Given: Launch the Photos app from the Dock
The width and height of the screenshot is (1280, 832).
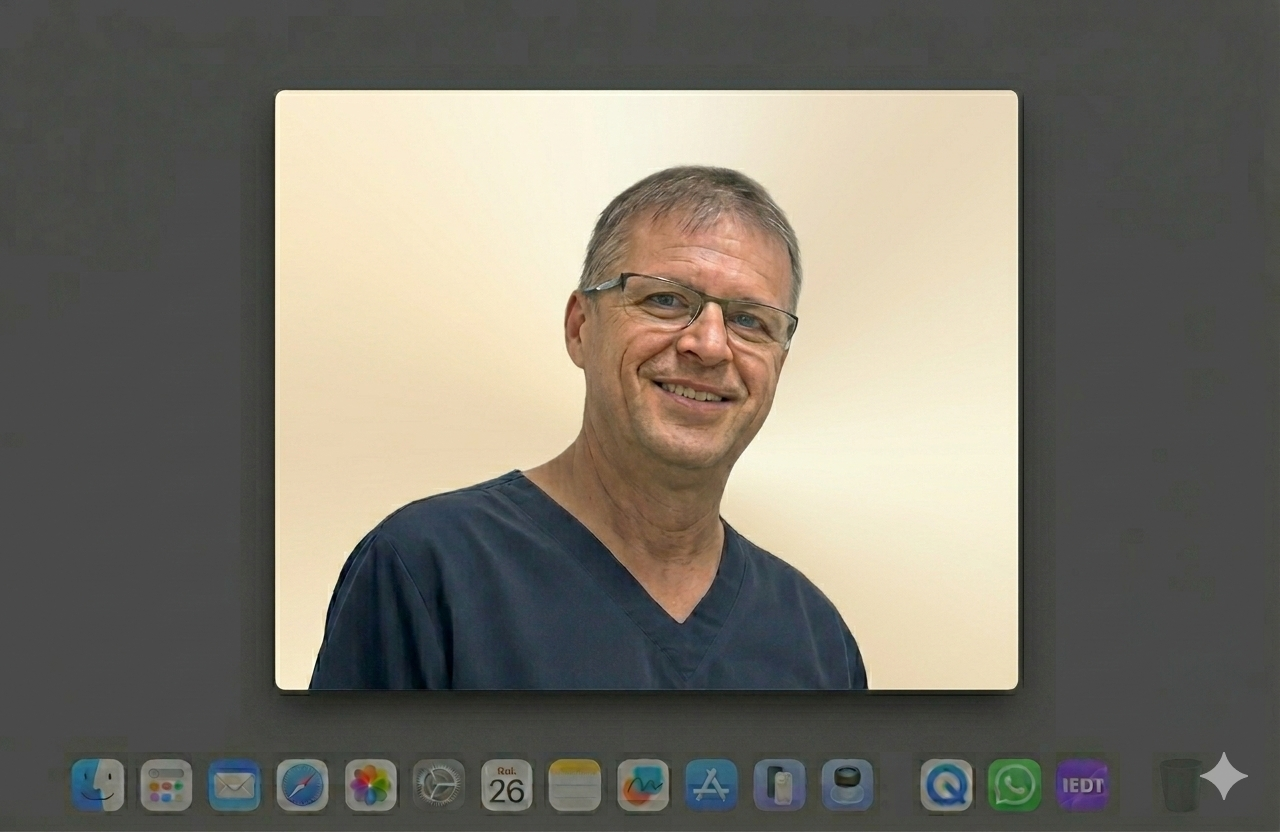Looking at the screenshot, I should [371, 785].
